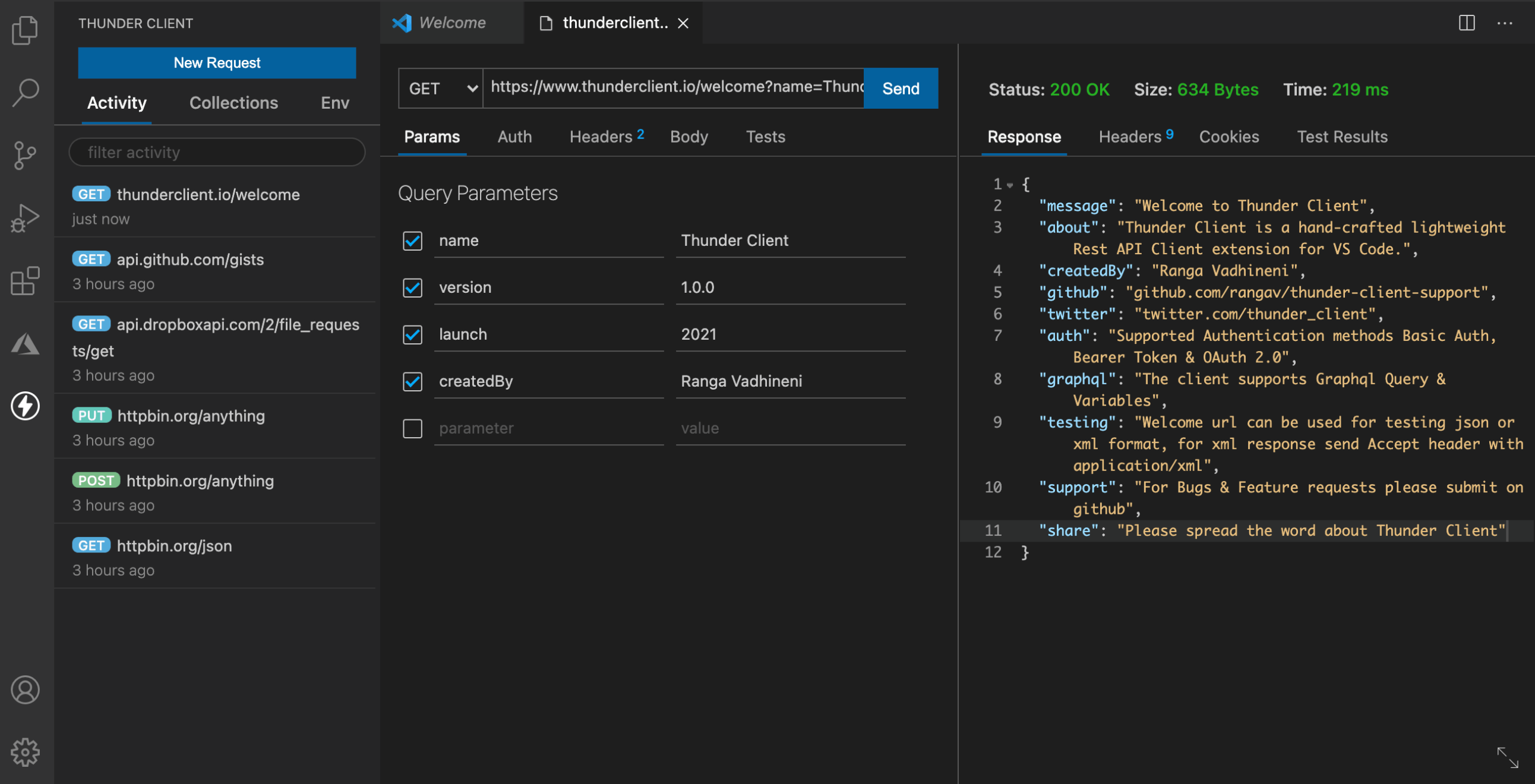This screenshot has width=1535, height=784.
Task: Open the editor more actions menu
Action: click(x=1504, y=23)
